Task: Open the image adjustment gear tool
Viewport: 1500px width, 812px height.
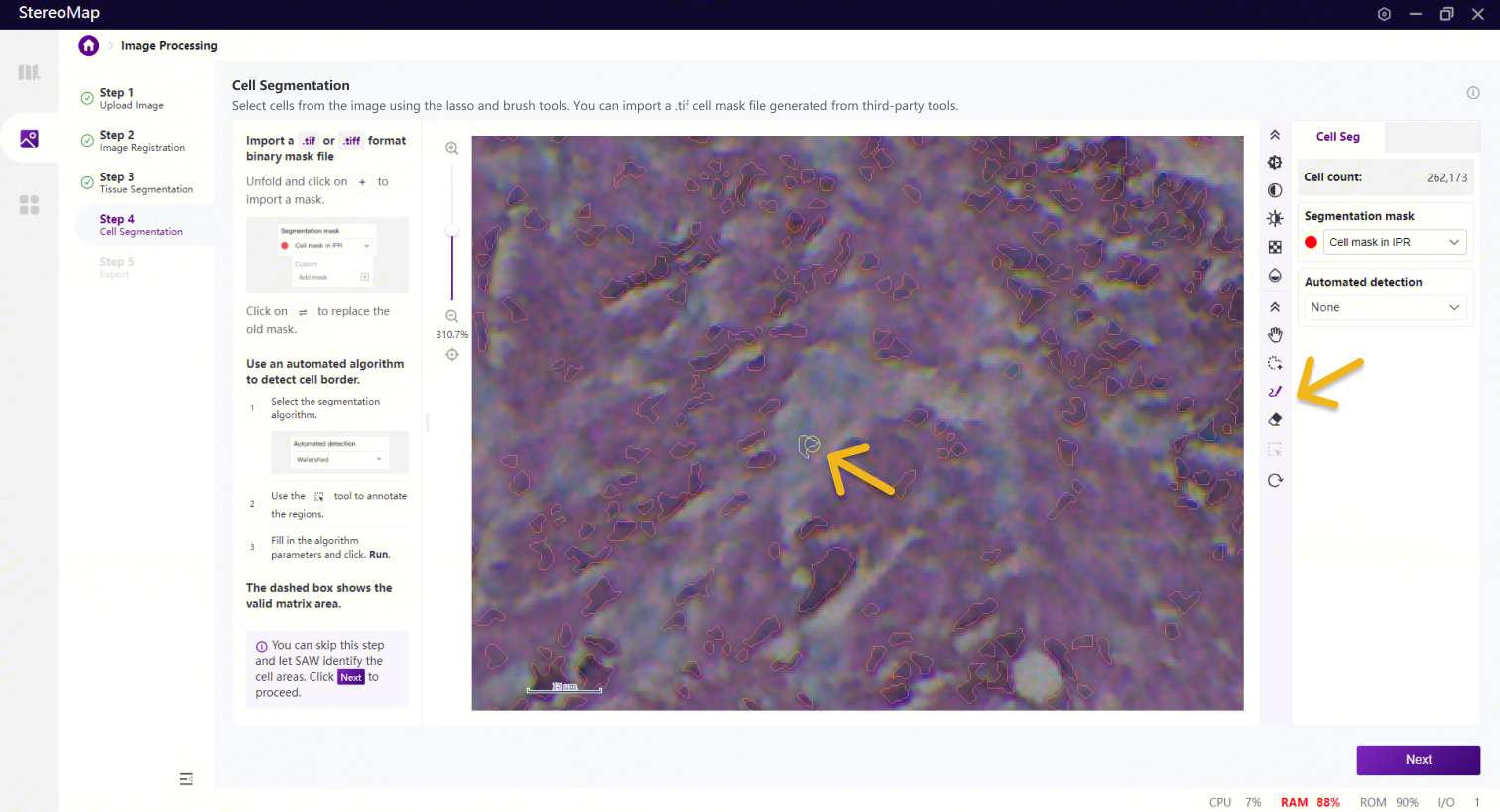Action: pyautogui.click(x=1275, y=163)
